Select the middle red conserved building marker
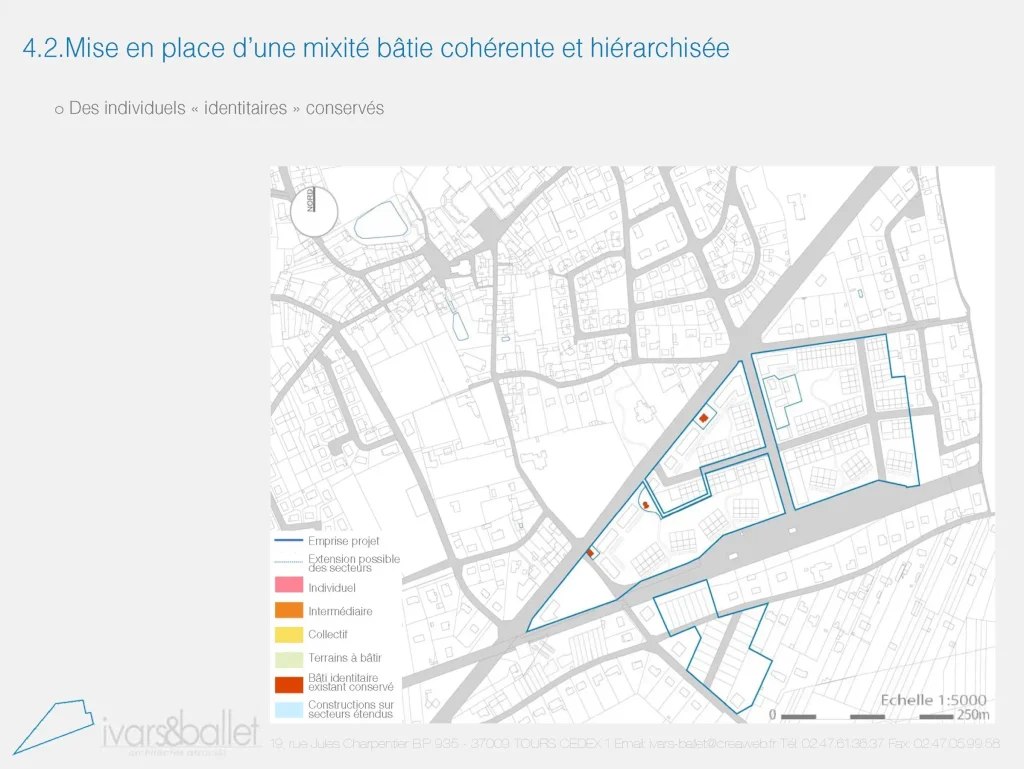This screenshot has height=769, width=1024. pyautogui.click(x=646, y=505)
